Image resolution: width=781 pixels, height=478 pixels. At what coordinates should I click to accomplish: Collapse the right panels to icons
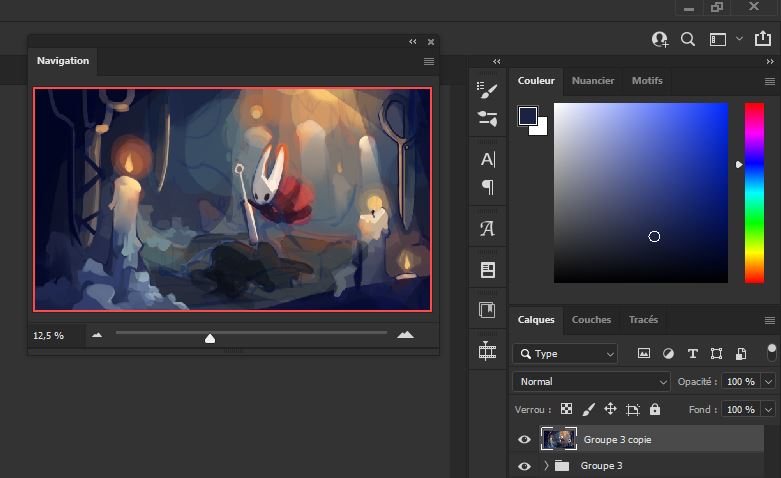770,61
